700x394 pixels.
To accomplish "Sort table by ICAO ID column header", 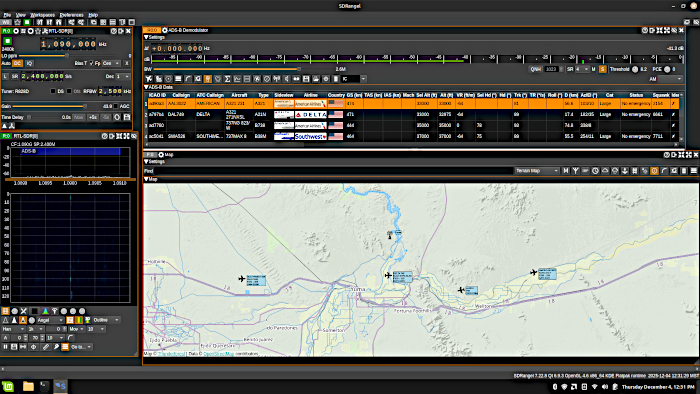I will pos(157,95).
